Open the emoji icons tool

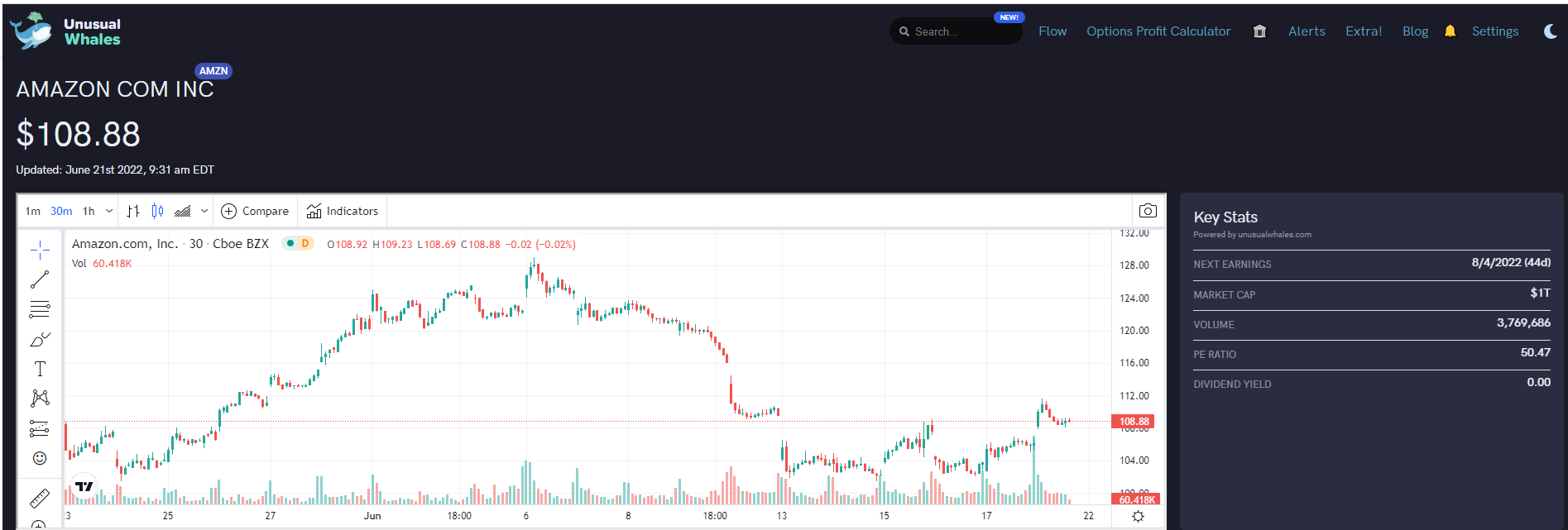40,458
